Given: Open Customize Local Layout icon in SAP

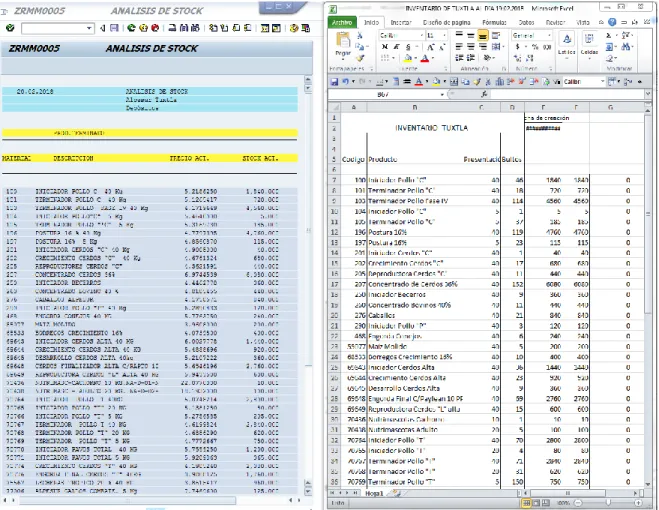Looking at the screenshot, I should pyautogui.click(x=306, y=28).
